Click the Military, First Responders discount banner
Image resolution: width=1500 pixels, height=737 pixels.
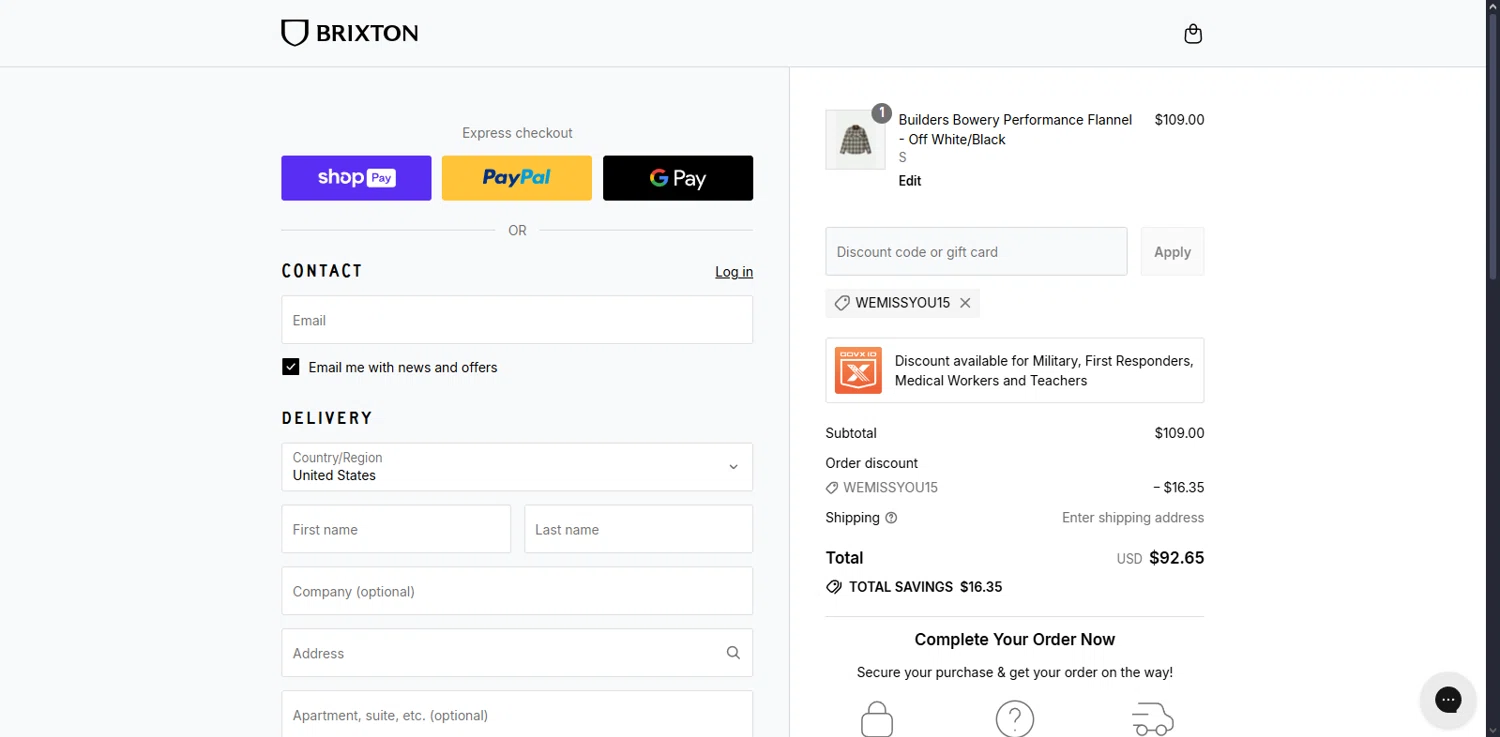(1014, 370)
